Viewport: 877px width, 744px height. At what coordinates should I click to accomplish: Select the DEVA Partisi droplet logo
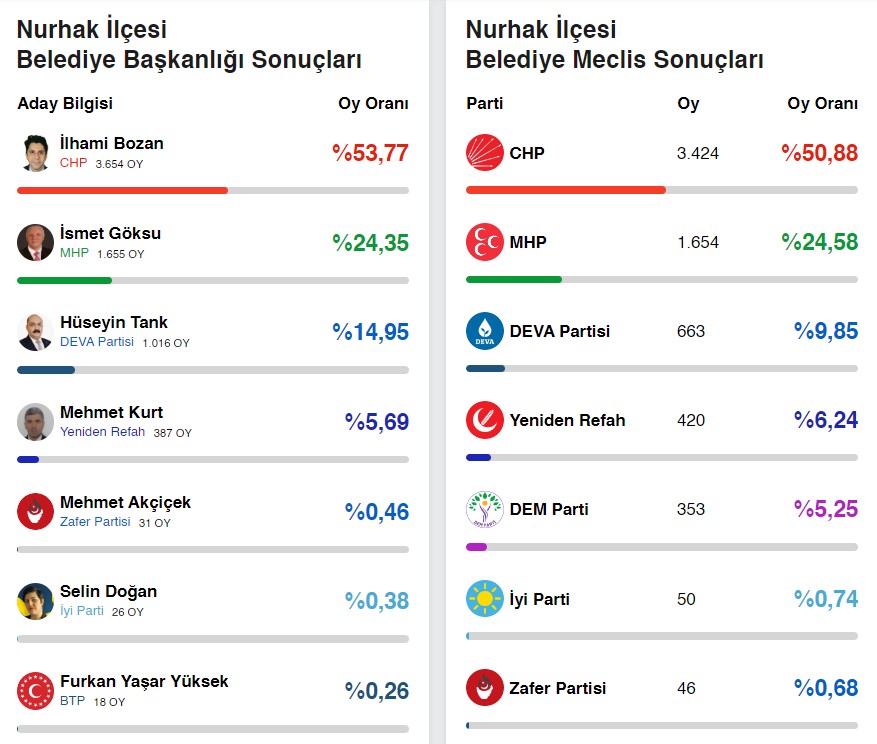click(x=485, y=331)
